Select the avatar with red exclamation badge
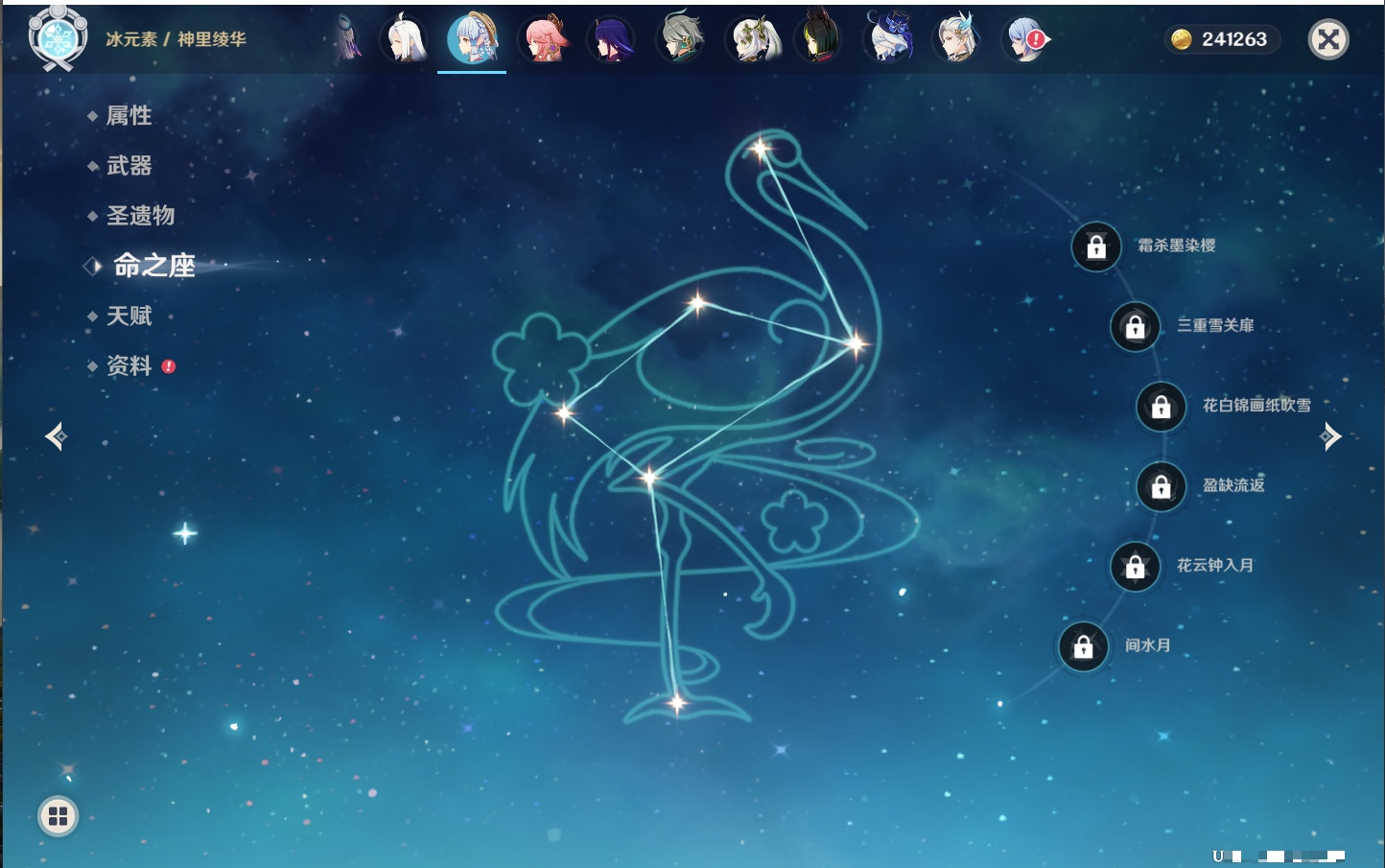 click(1025, 40)
